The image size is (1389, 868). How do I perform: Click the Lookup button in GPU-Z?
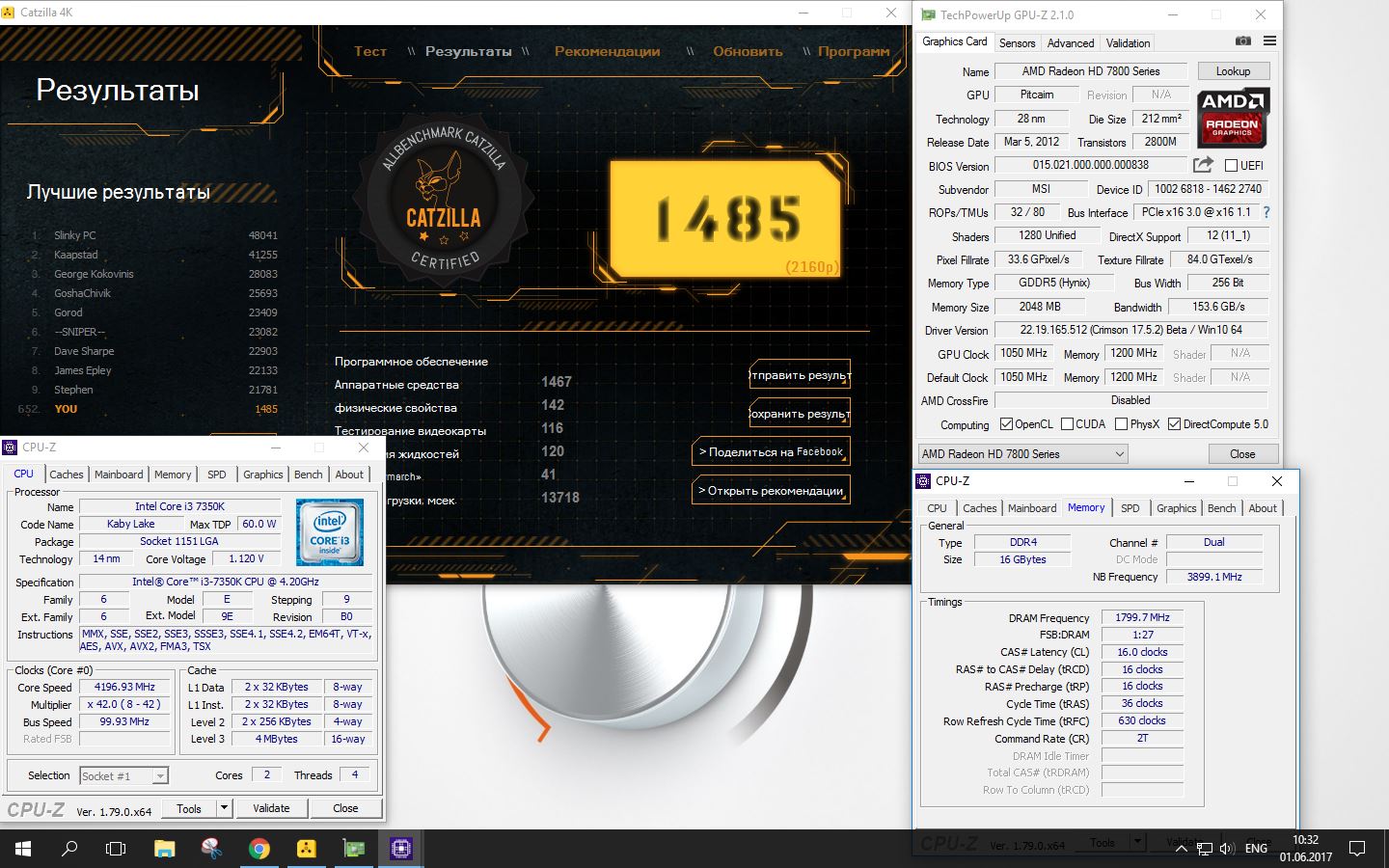tap(1233, 71)
